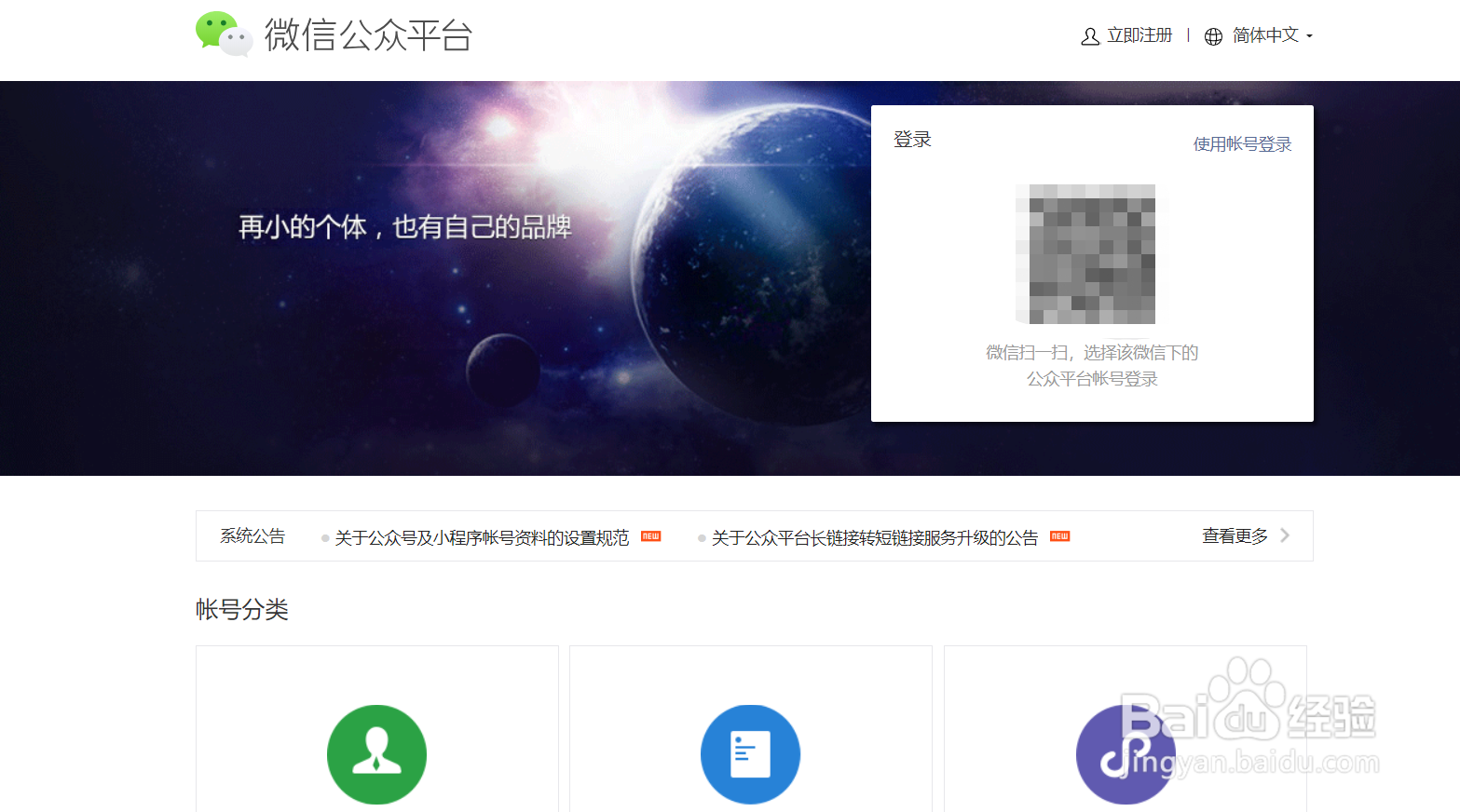
Task: Click the 微信公众平台 title text
Action: click(x=368, y=35)
